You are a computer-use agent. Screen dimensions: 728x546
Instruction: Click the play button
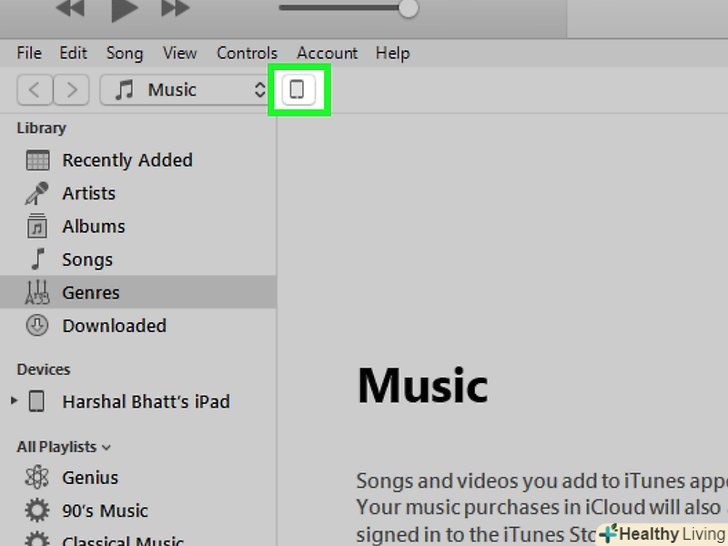(x=124, y=9)
